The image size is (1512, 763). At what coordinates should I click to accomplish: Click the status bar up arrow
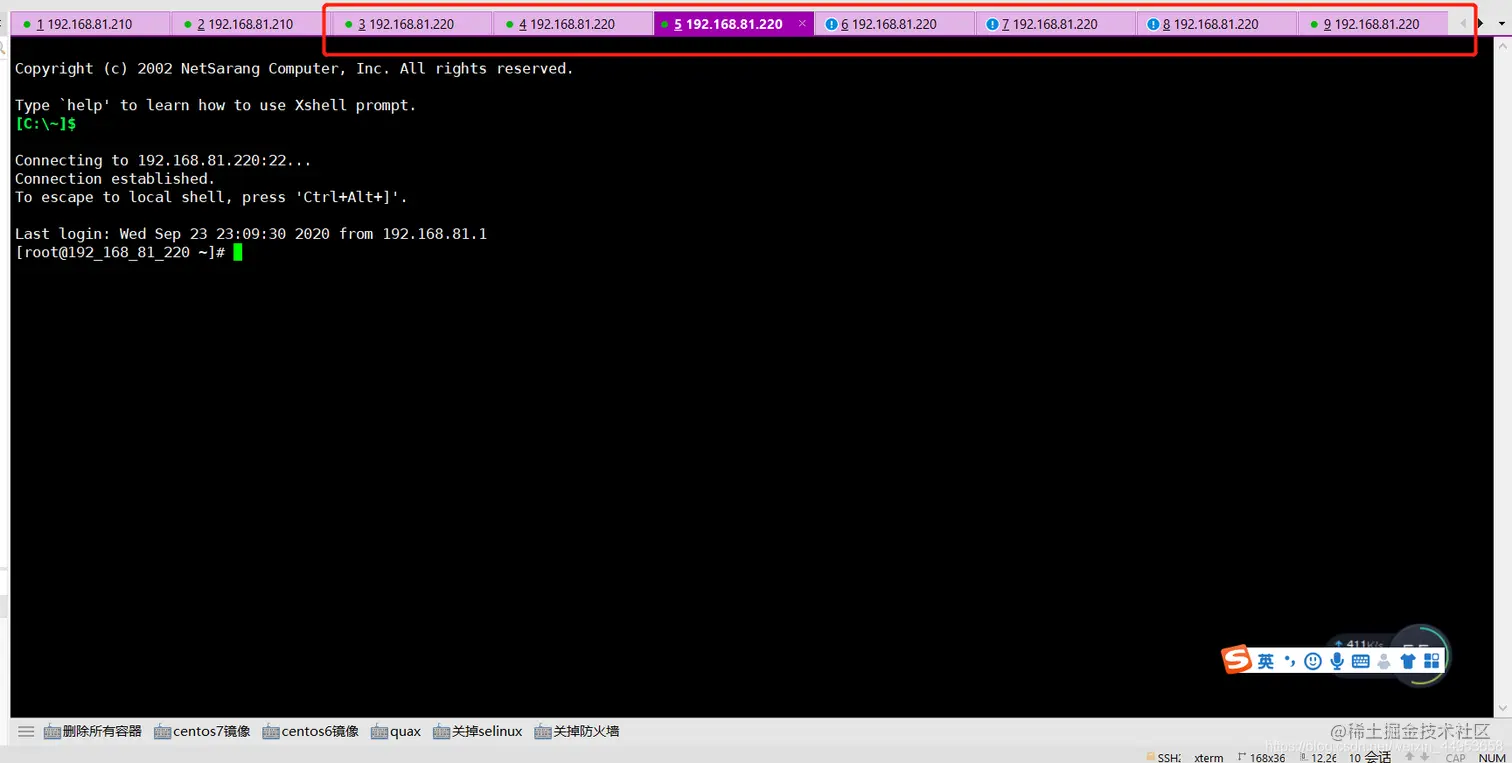1411,758
